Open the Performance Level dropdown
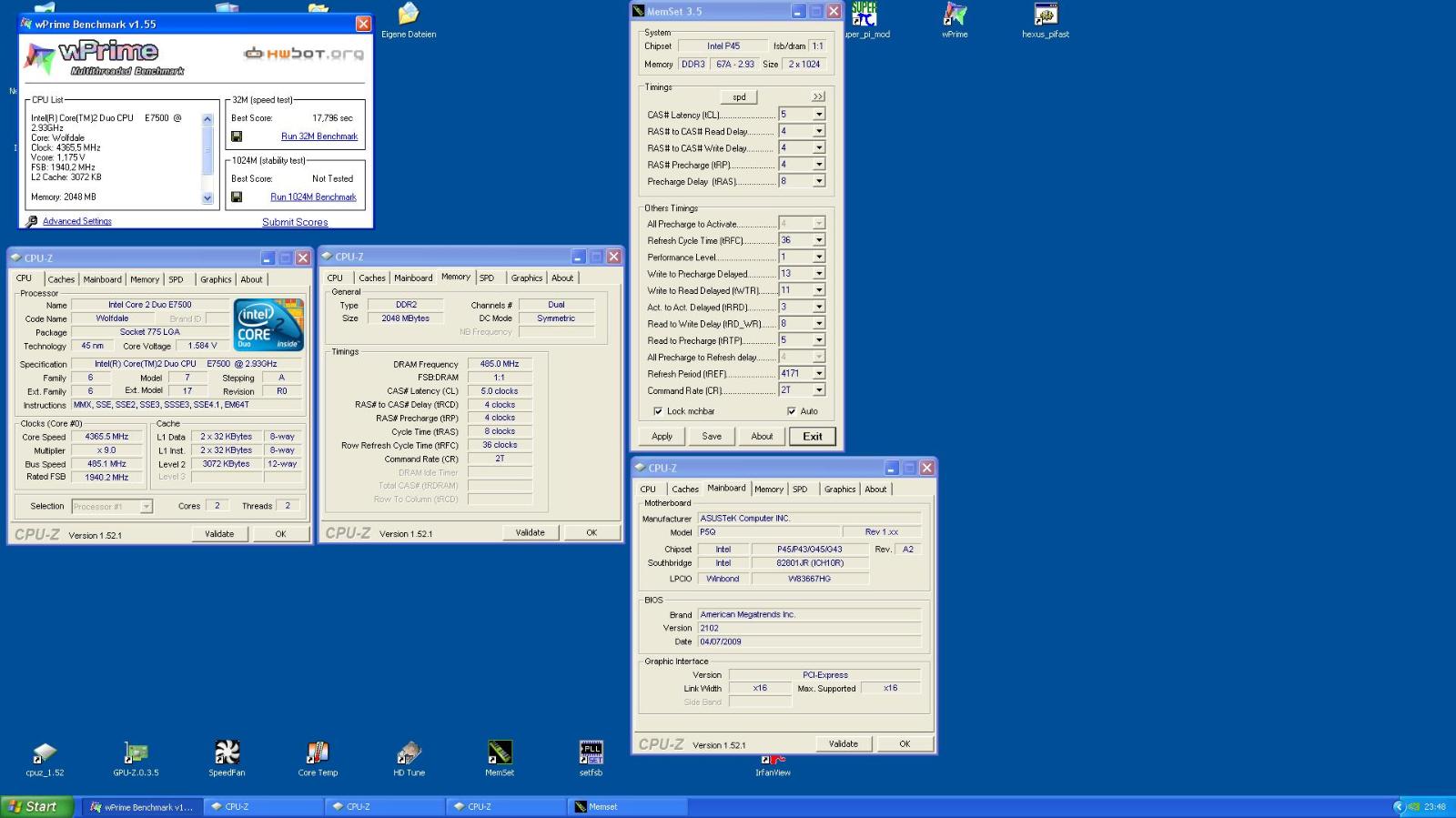This screenshot has width=1456, height=818. [x=819, y=257]
